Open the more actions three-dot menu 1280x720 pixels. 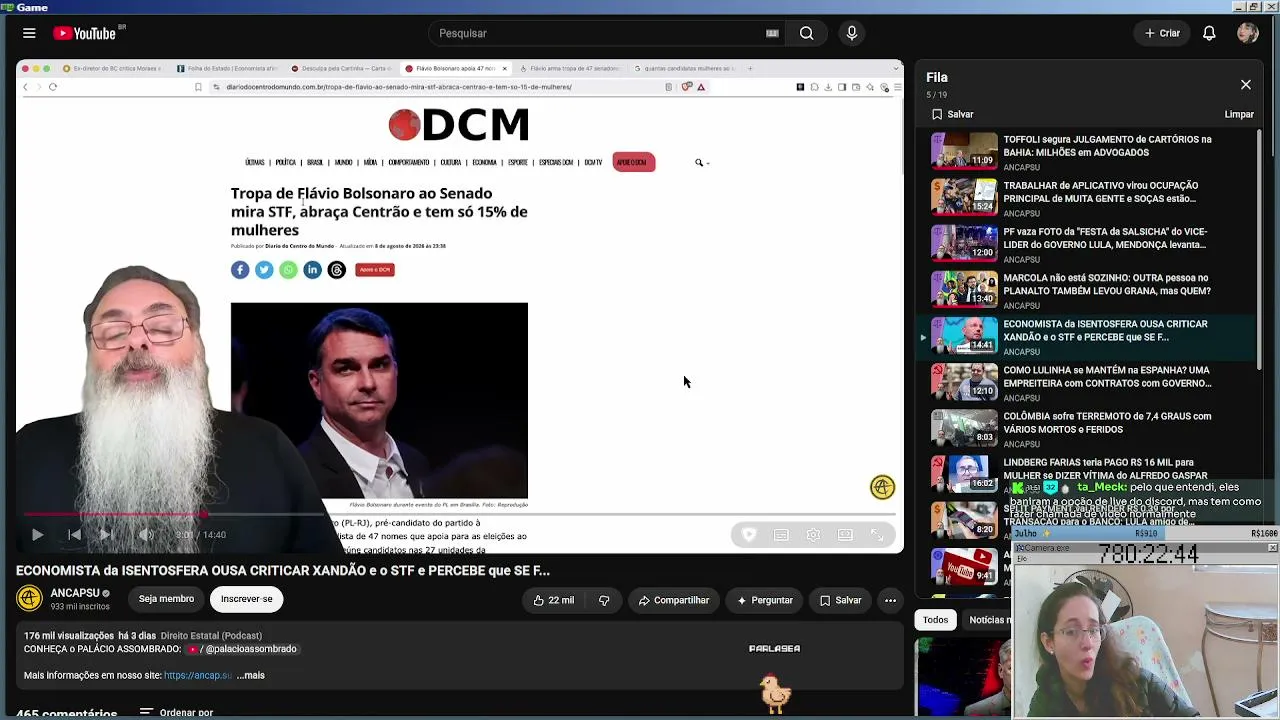(x=890, y=600)
